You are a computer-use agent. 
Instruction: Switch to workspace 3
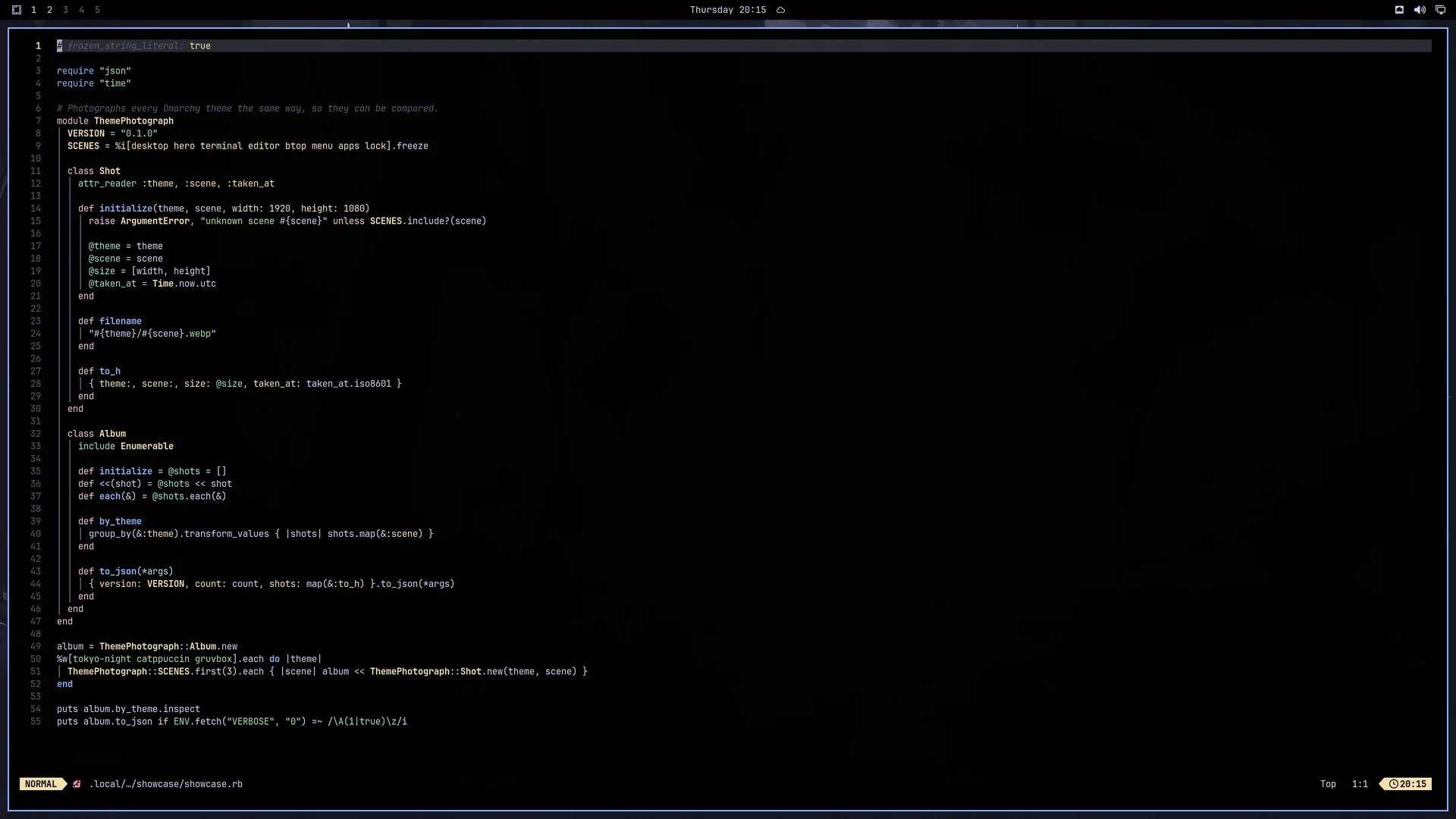[65, 10]
